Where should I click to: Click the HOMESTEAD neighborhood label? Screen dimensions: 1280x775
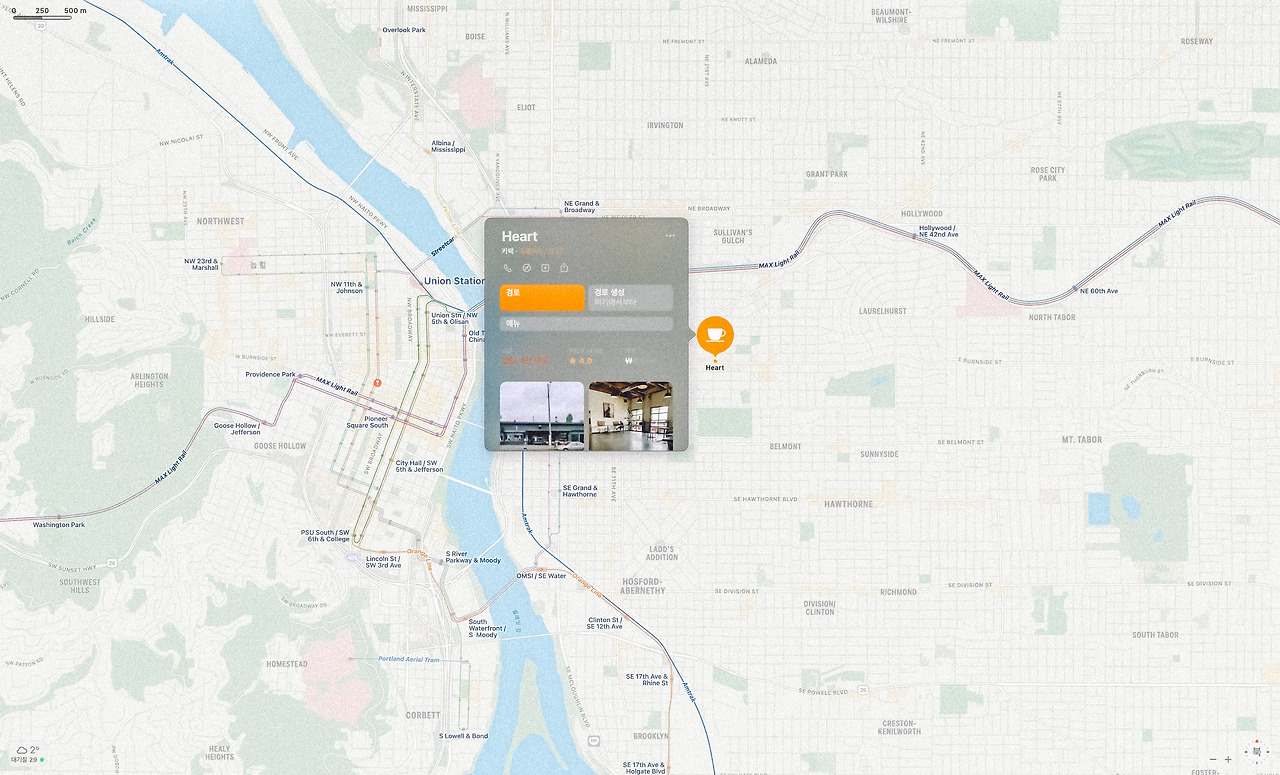pos(287,664)
